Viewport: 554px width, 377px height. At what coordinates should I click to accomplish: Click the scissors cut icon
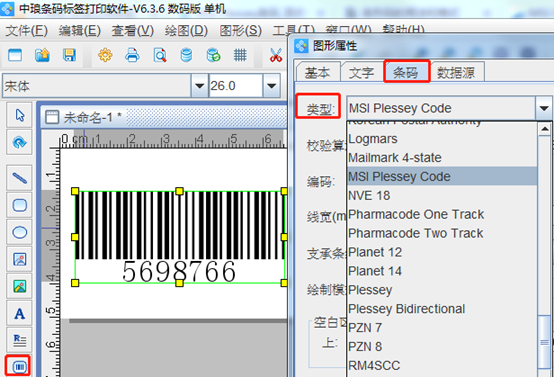click(x=276, y=55)
